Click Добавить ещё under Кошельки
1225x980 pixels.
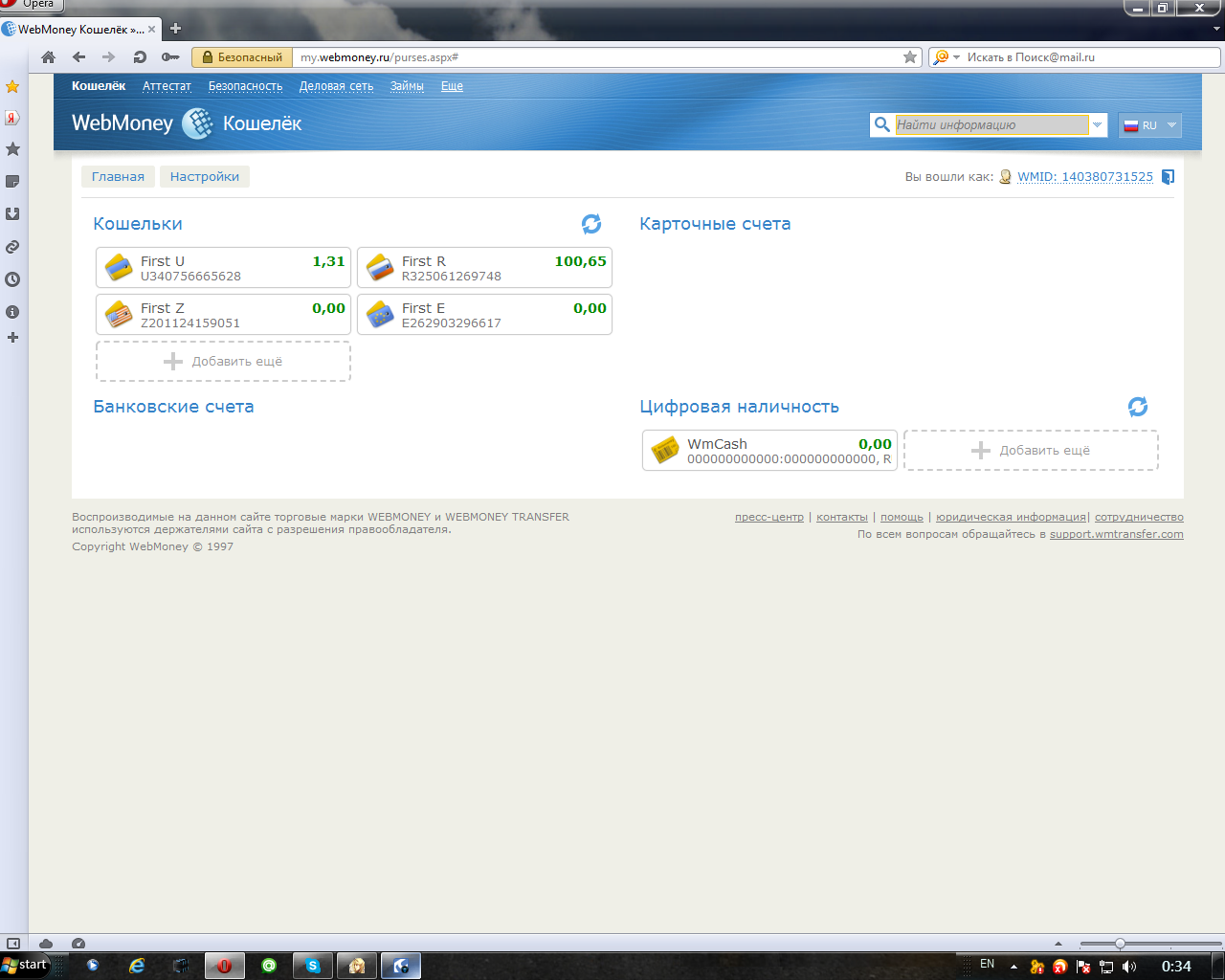223,362
